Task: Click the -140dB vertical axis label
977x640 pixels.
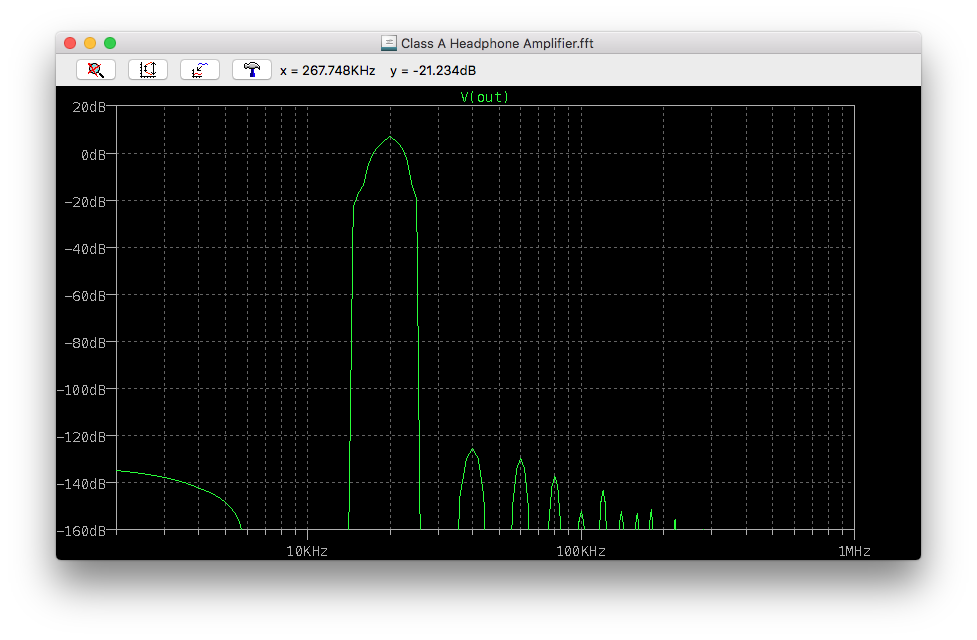Action: [x=82, y=484]
